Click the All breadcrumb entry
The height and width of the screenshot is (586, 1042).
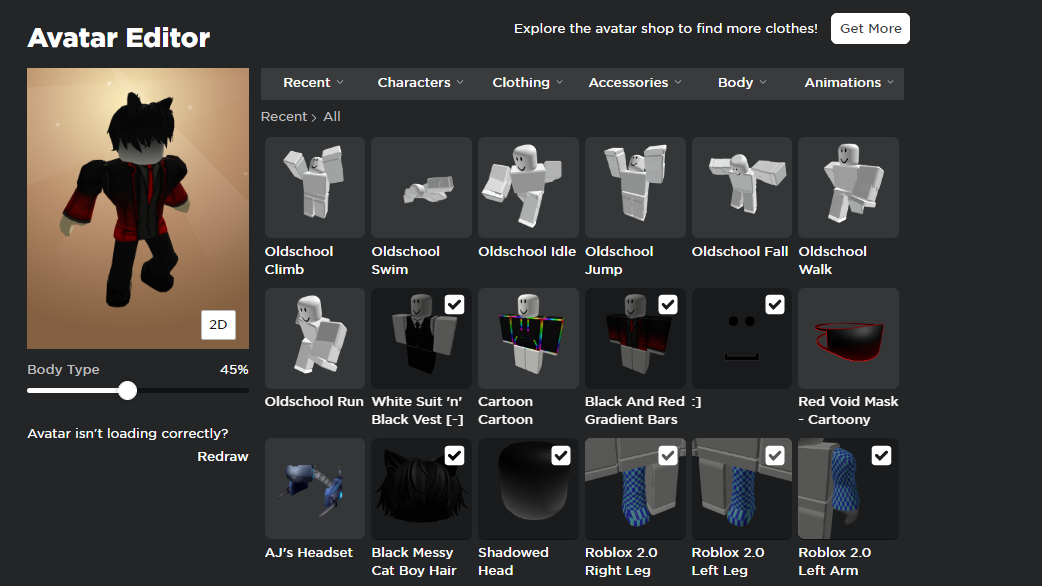332,117
